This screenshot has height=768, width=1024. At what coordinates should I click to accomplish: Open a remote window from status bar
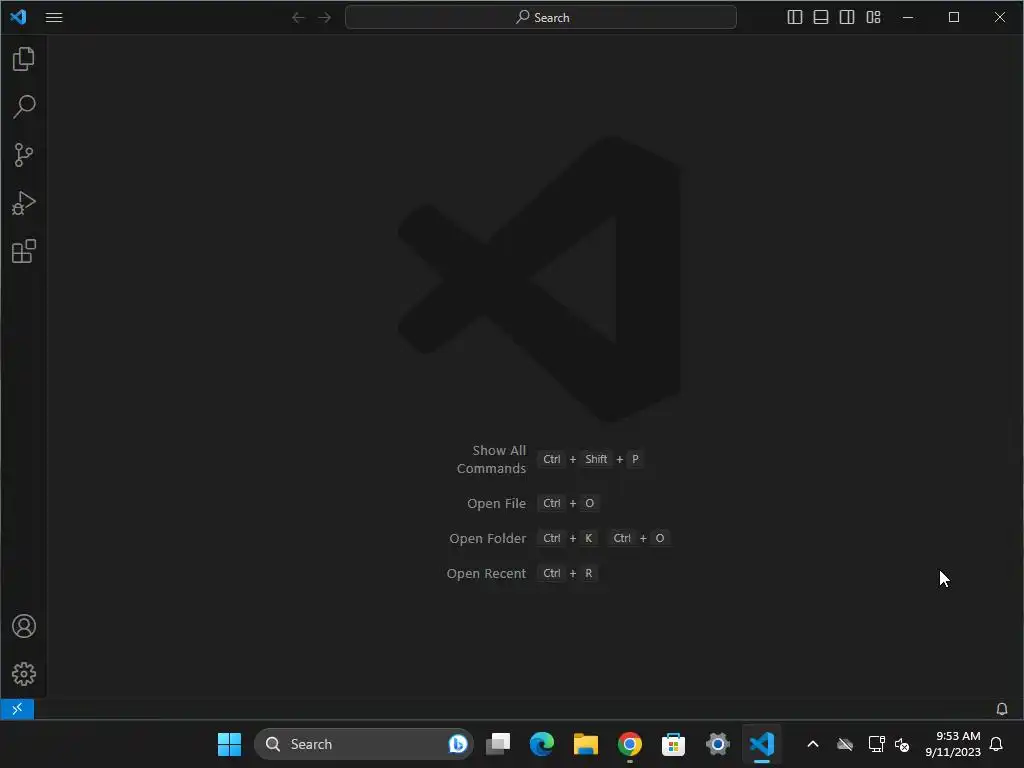coord(17,709)
